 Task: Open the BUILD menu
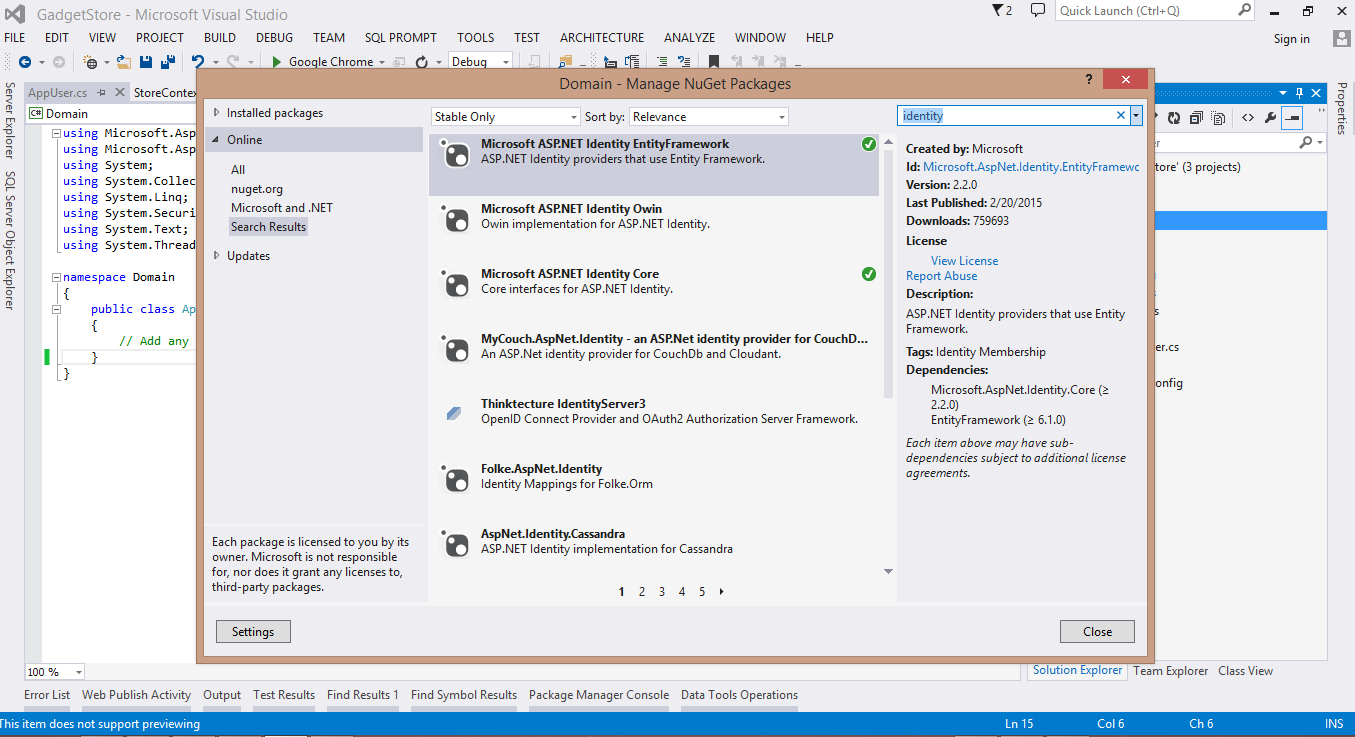click(220, 38)
